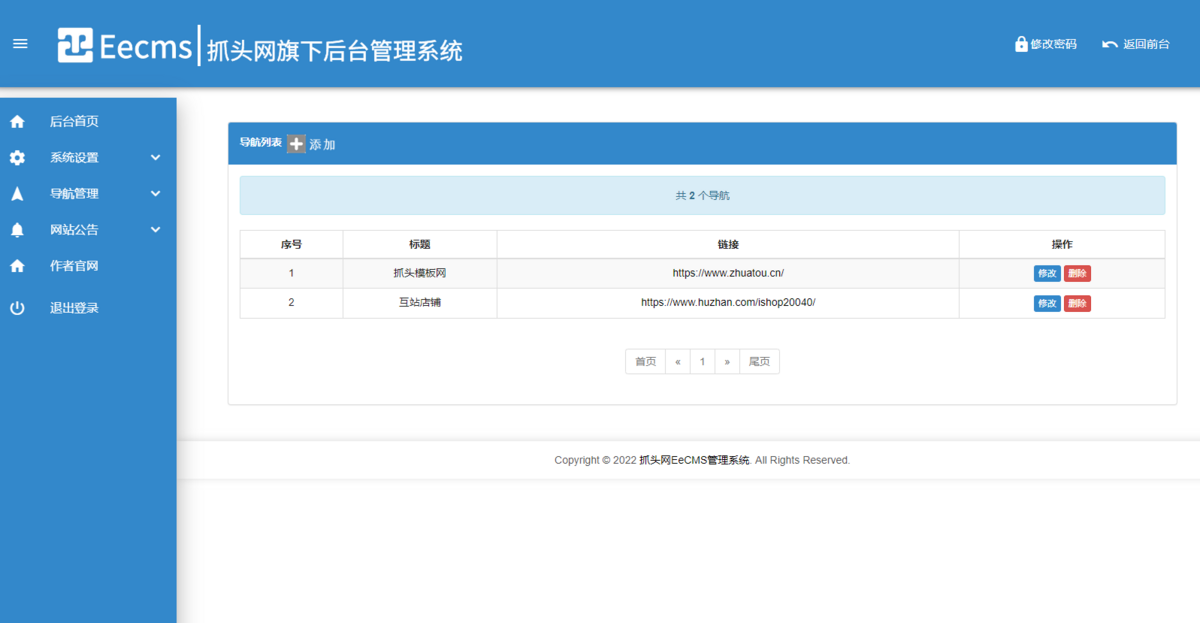1200x623 pixels.
Task: Click the https://www.huzhan.com/ishop20040/ cell
Action: click(x=728, y=303)
